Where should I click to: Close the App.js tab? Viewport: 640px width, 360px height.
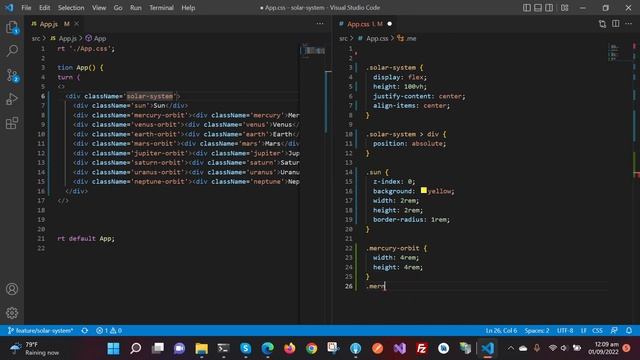tap(76, 24)
